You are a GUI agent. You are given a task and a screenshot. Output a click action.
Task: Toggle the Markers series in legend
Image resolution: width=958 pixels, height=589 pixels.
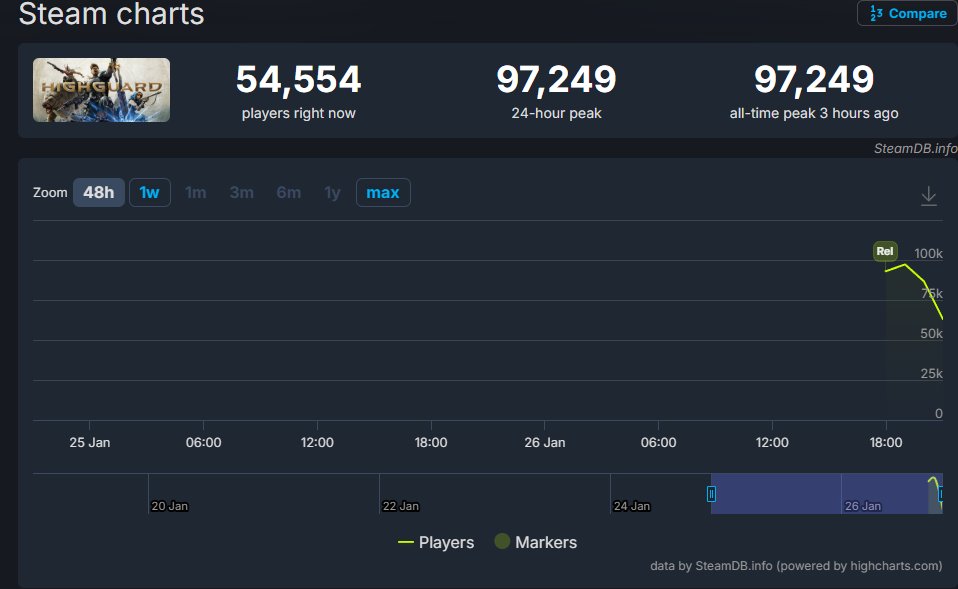[x=536, y=542]
